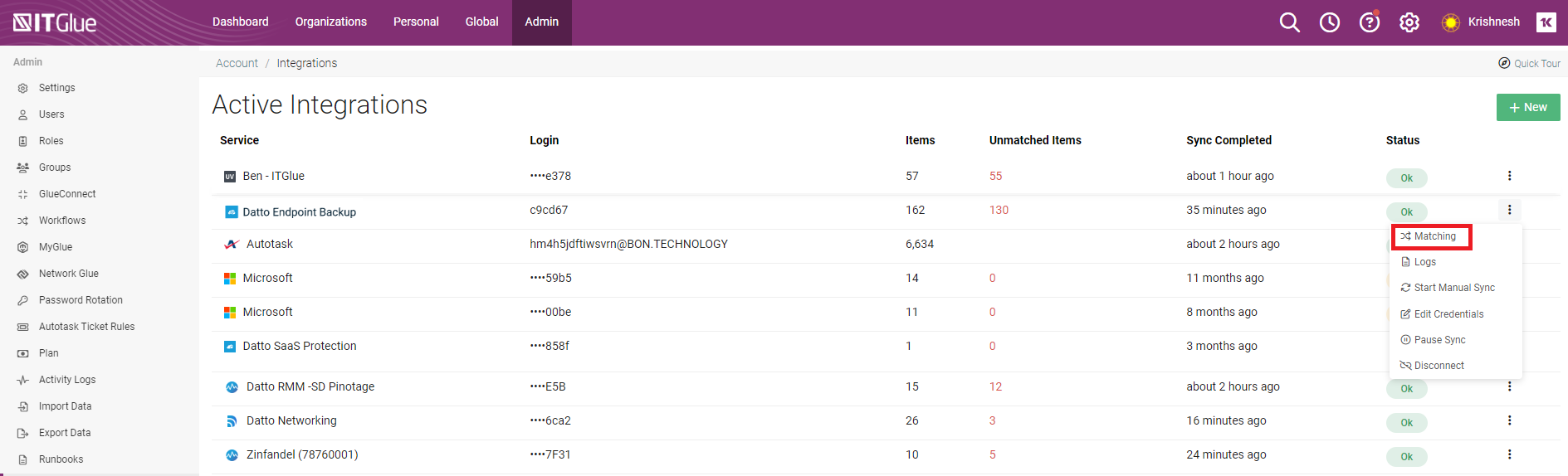Choose Start Manual Sync menu option
The image size is (1568, 476).
pos(1453,288)
